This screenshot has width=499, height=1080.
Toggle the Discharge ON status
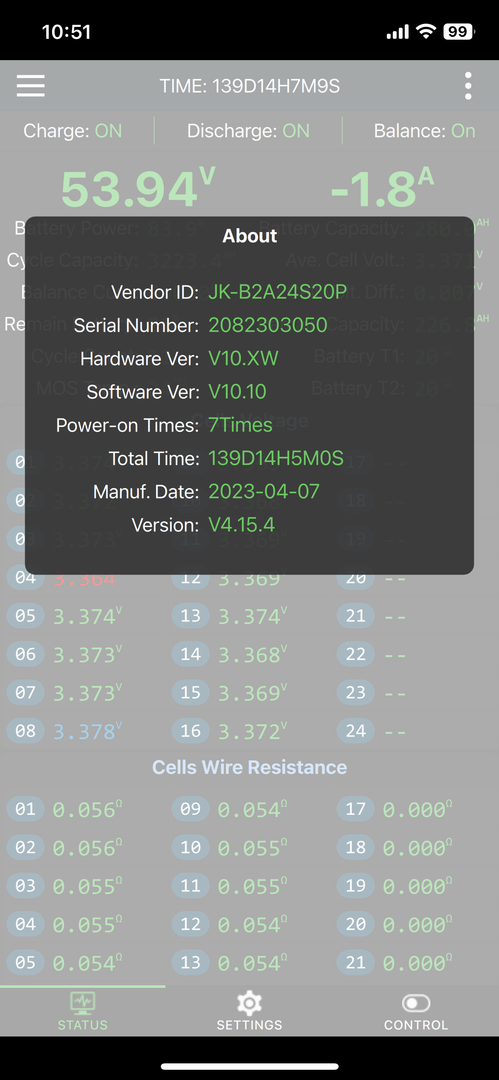coord(248,131)
